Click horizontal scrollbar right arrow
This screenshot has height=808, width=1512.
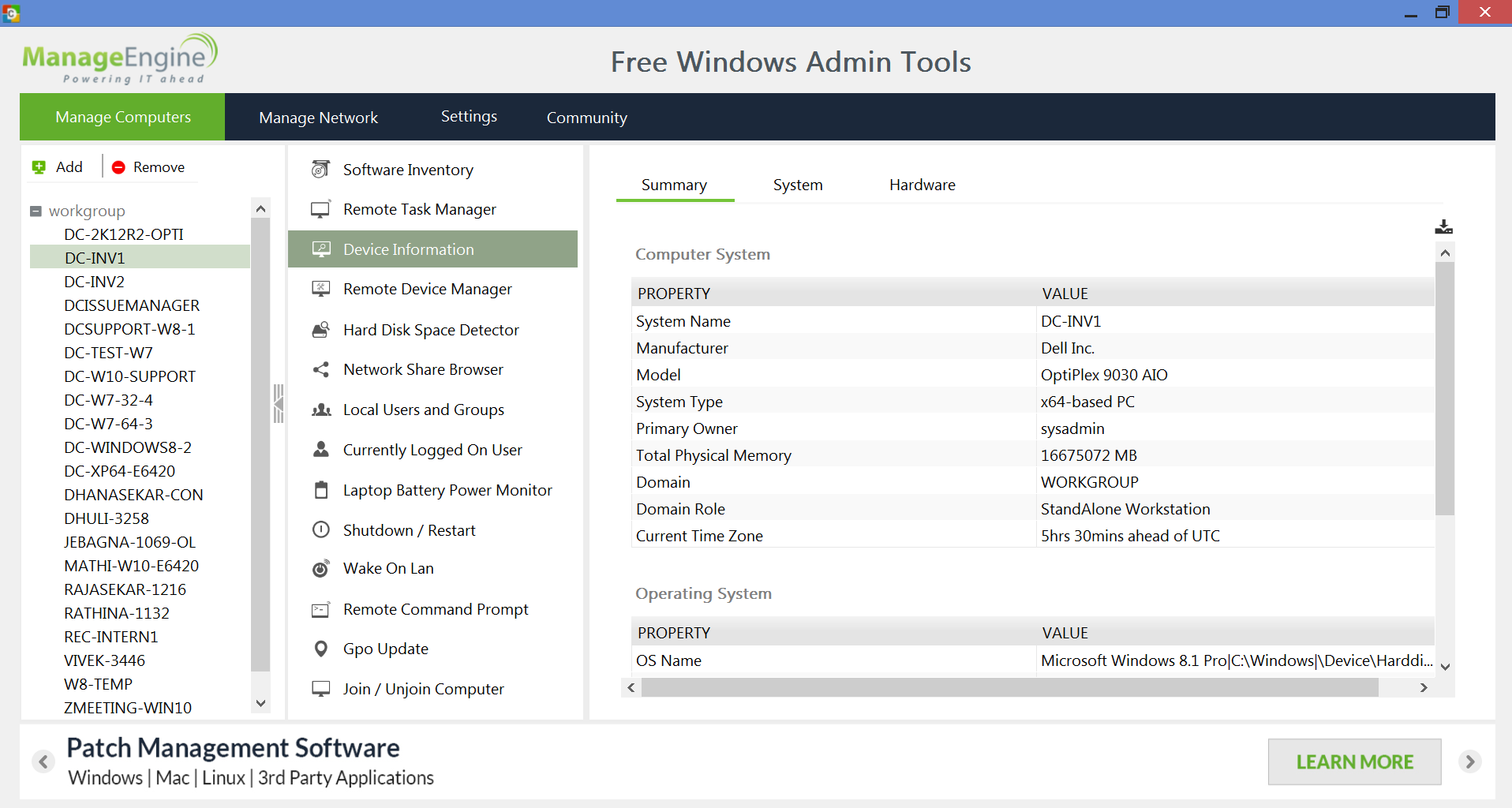[1424, 687]
